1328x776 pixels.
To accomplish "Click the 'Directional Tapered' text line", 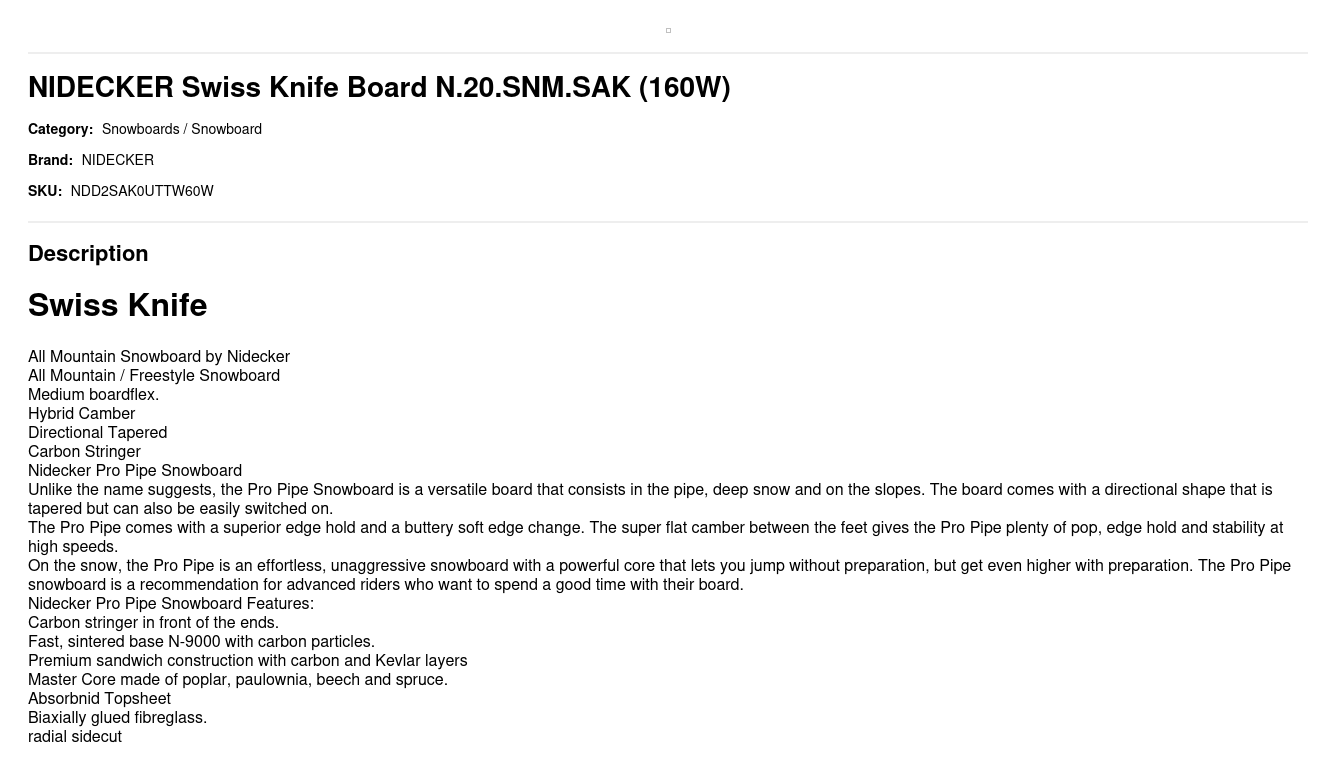I will (x=97, y=433).
